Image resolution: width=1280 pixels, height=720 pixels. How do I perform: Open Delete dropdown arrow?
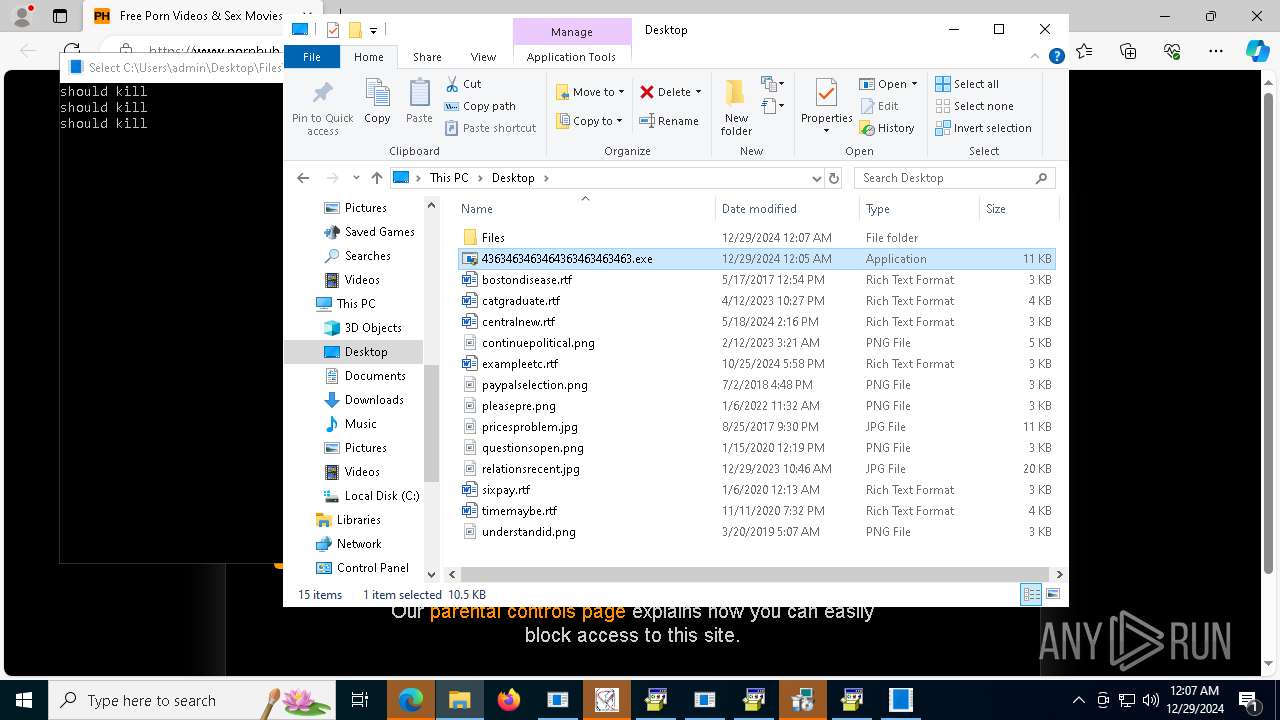pos(698,92)
